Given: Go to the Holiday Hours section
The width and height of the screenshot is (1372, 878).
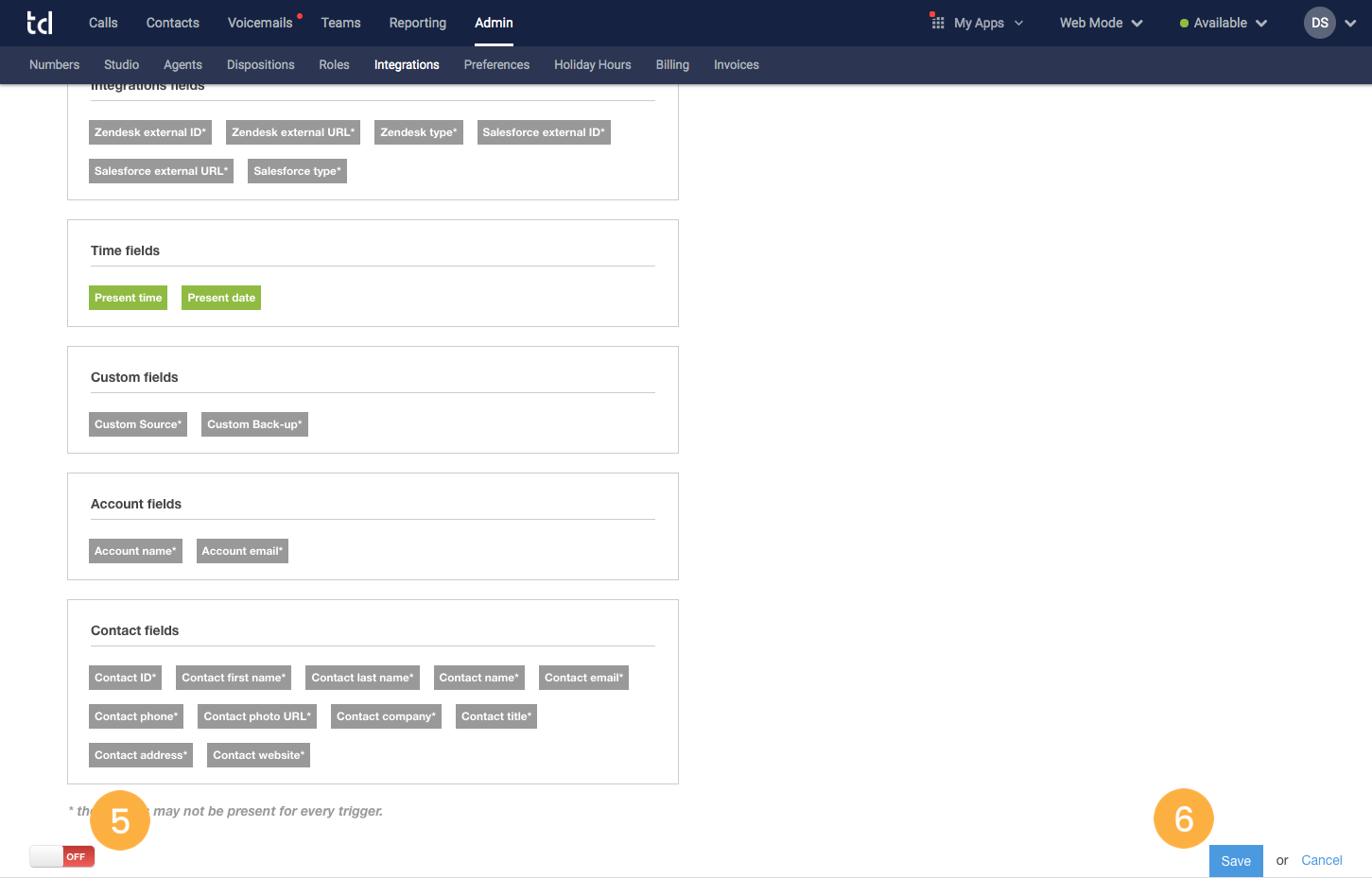Looking at the screenshot, I should pyautogui.click(x=592, y=64).
